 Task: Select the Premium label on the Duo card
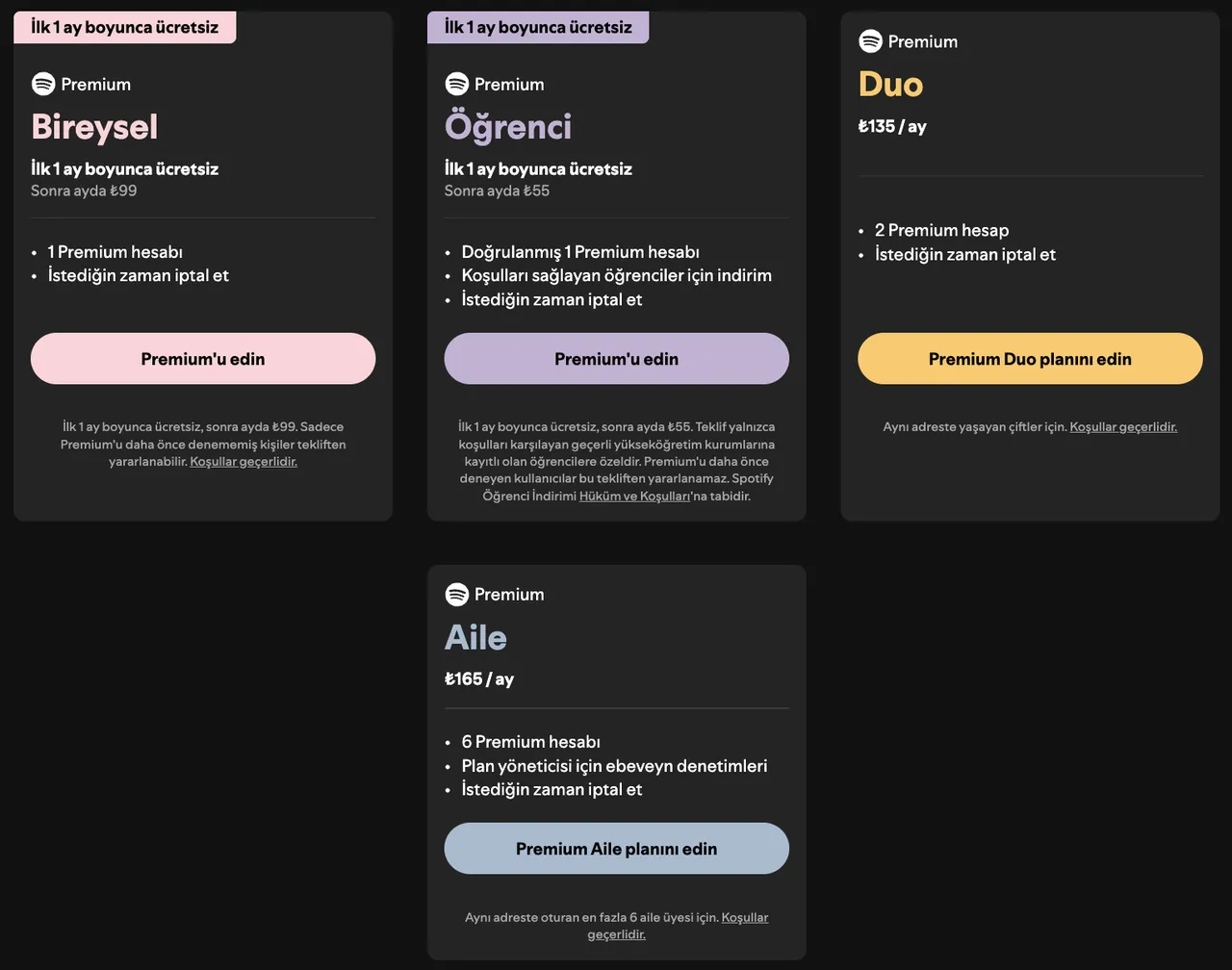[922, 41]
